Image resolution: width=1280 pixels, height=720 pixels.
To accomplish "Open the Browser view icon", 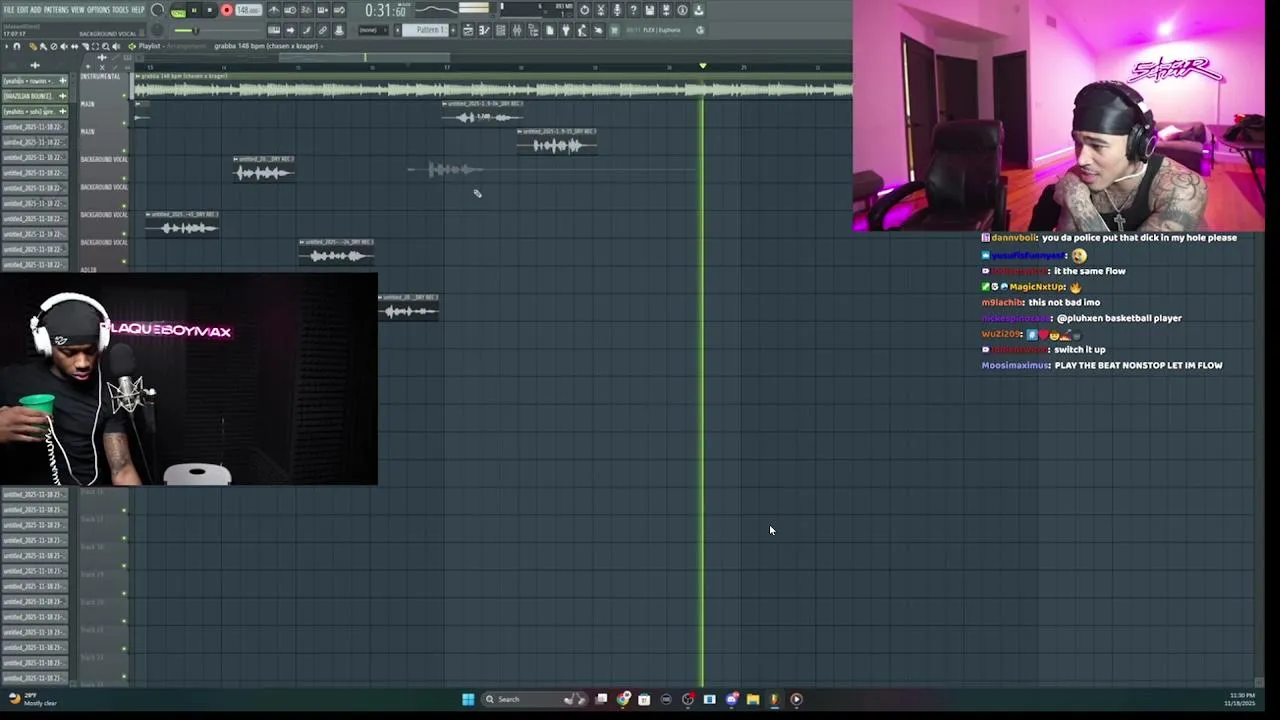I will [x=533, y=30].
